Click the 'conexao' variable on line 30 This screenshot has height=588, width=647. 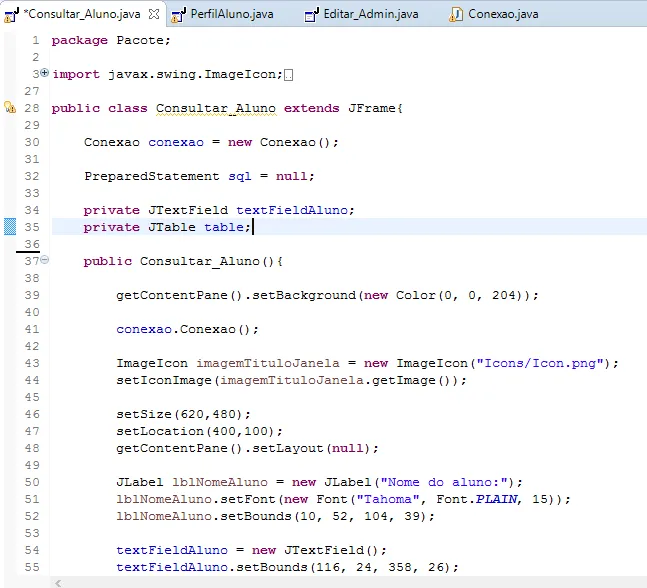(x=176, y=142)
